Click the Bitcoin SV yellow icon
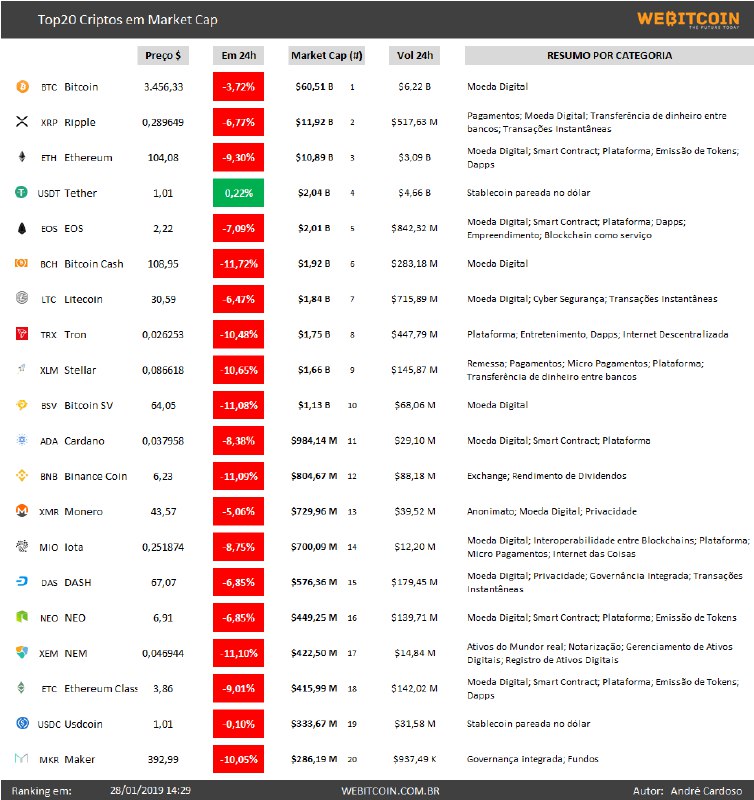 coord(22,405)
